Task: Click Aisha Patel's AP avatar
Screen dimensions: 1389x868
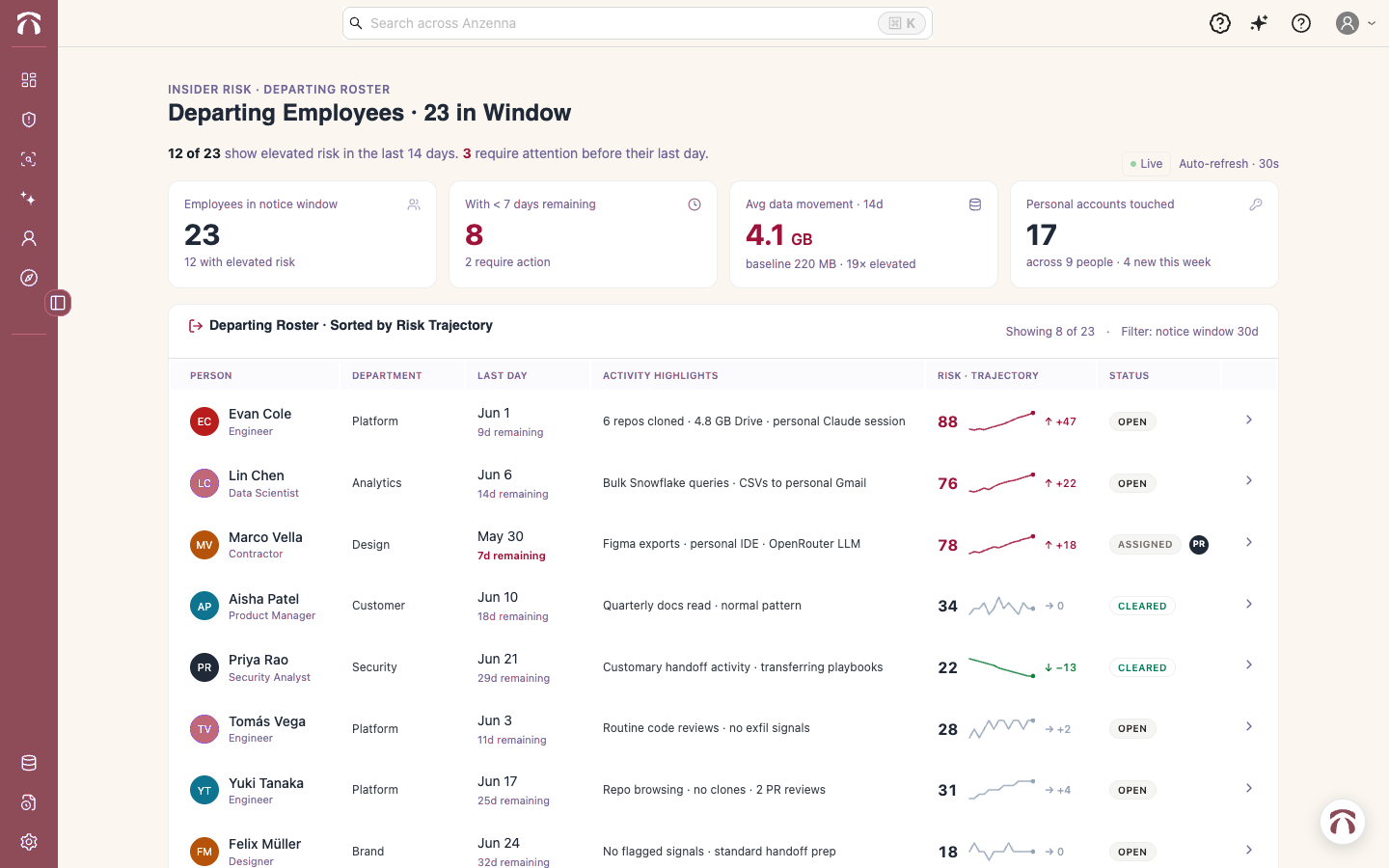Action: [x=204, y=607]
